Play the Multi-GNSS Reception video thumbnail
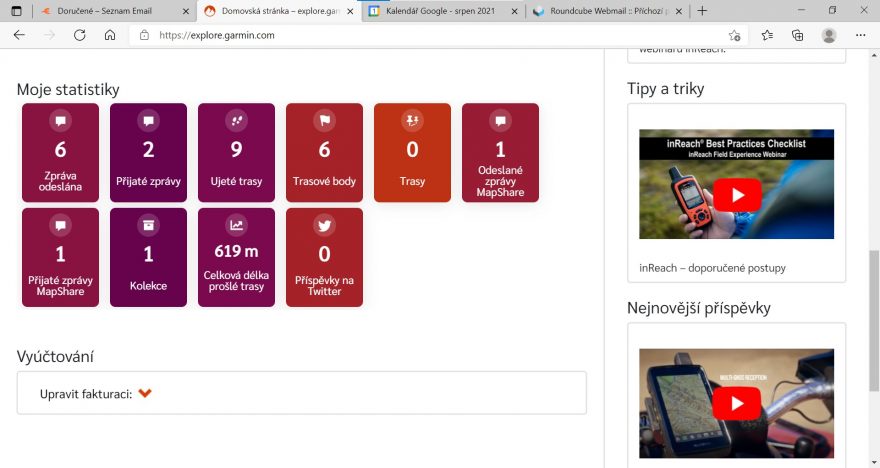Image resolution: width=880 pixels, height=468 pixels. pyautogui.click(x=736, y=404)
